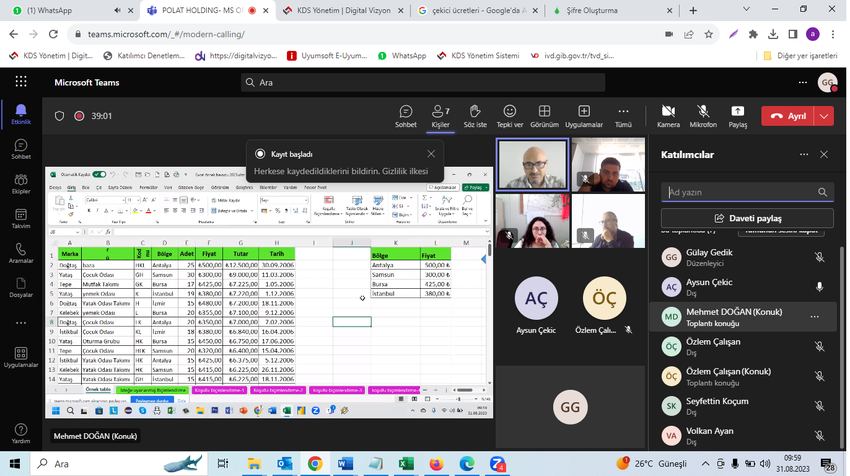Open Windows Start menu
850x476 pixels.
tap(15, 464)
